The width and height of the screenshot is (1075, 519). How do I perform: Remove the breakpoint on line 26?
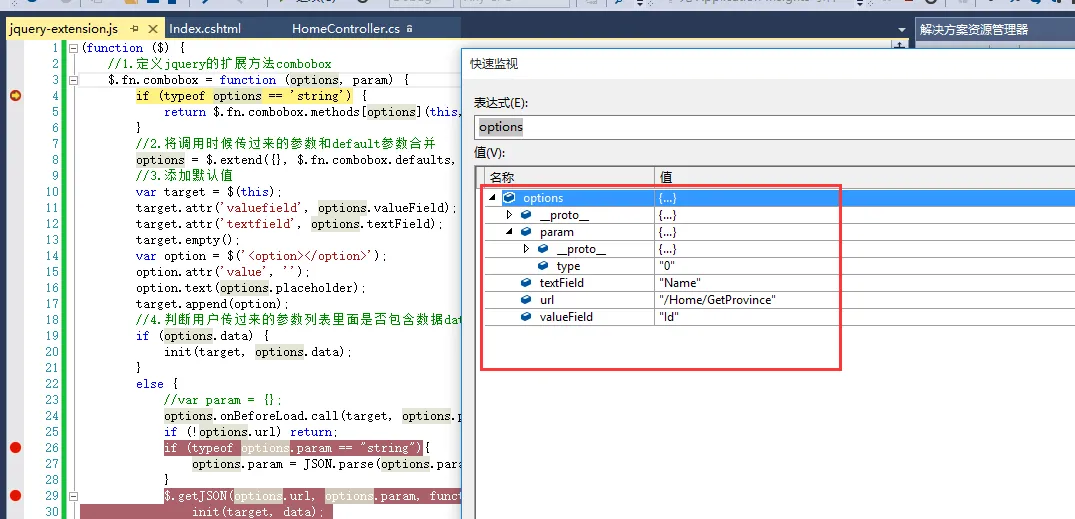15,448
